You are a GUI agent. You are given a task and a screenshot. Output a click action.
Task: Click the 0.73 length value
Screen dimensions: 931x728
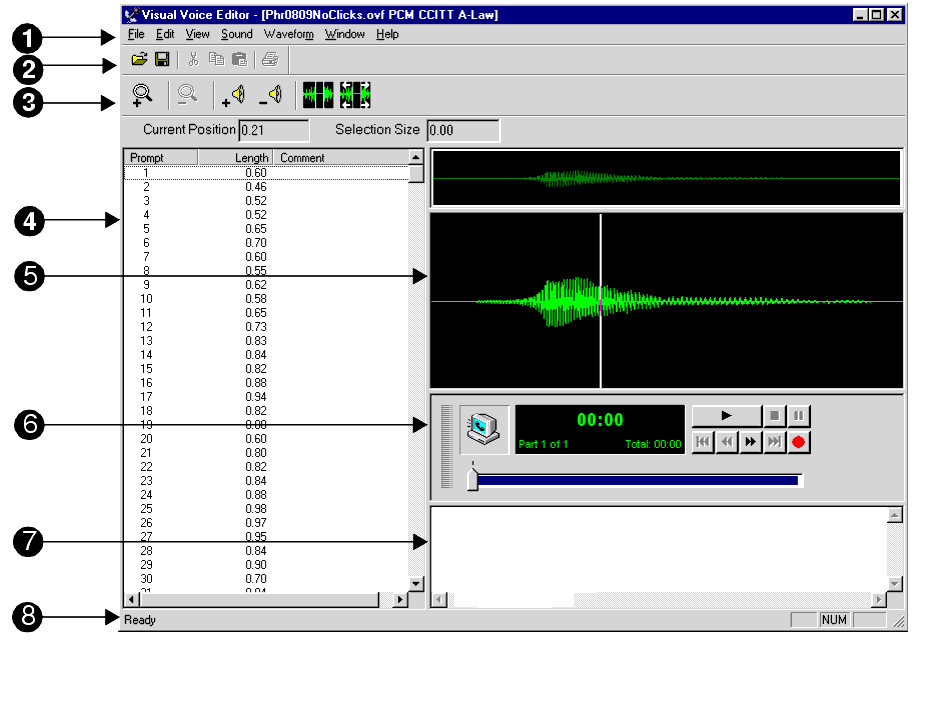(x=256, y=327)
